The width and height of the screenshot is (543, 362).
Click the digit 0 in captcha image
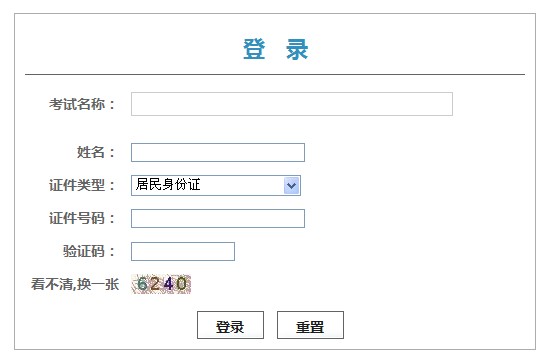(181, 284)
